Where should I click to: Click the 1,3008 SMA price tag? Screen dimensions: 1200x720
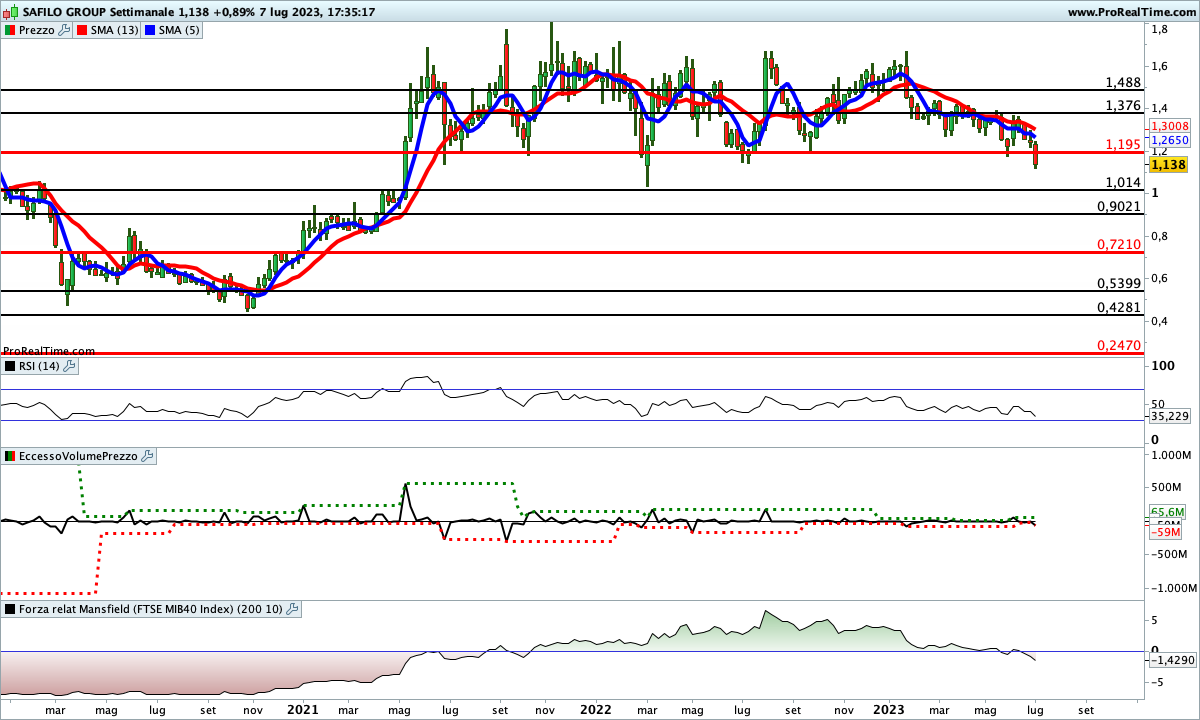[x=1169, y=127]
